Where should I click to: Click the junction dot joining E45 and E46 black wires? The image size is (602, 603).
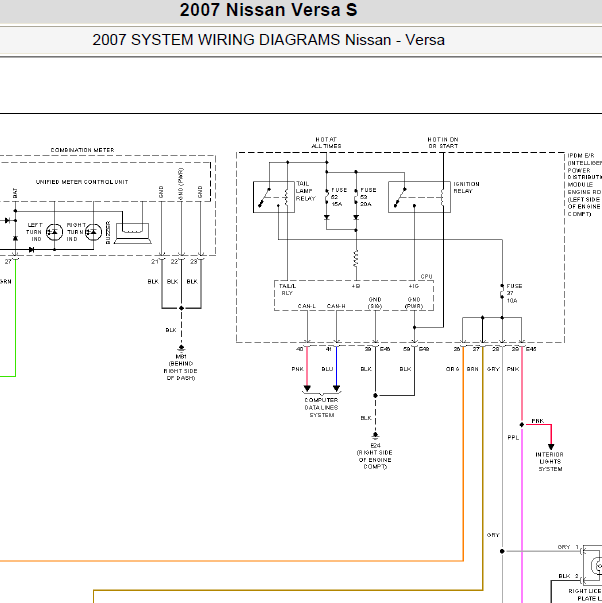pyautogui.click(x=375, y=395)
